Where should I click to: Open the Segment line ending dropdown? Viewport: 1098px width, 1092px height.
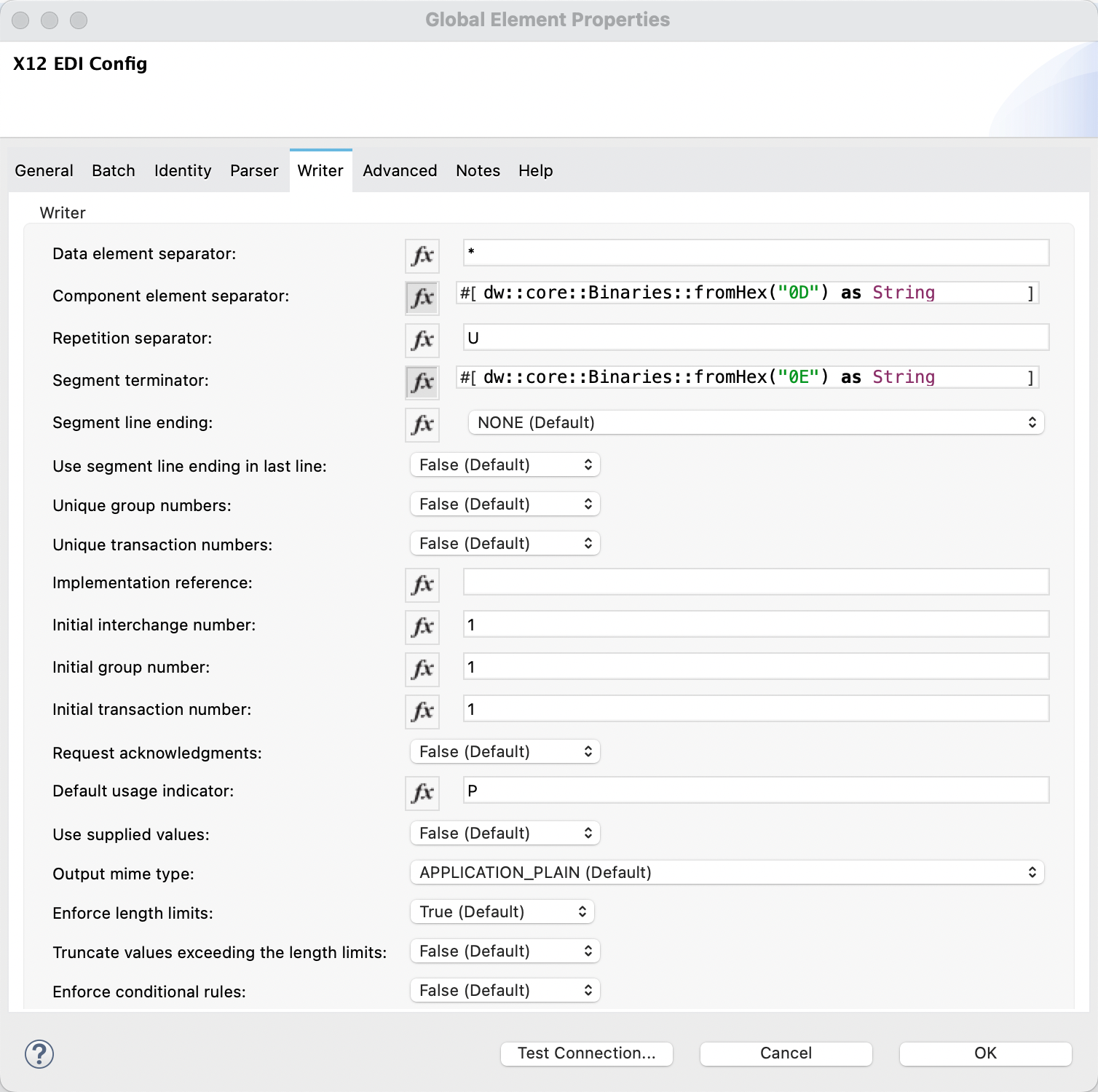[757, 422]
